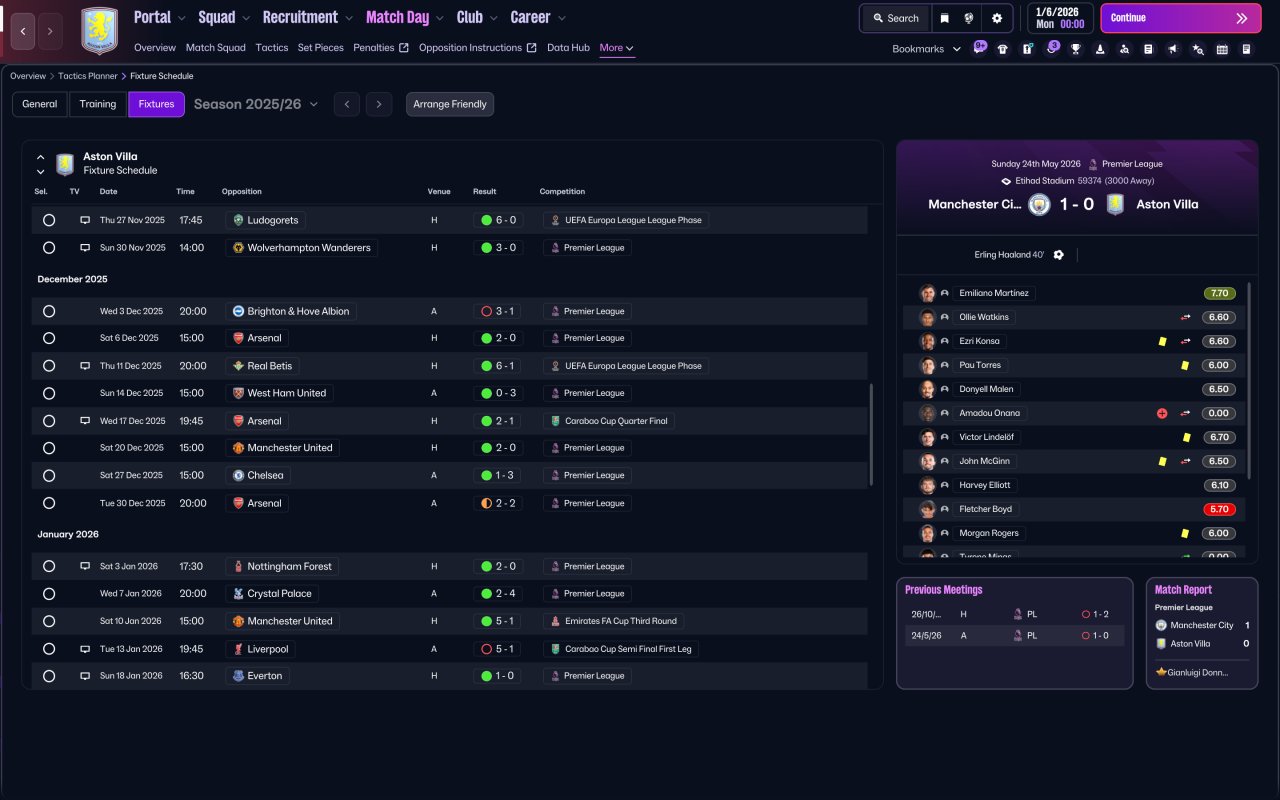Open the Match Squad submenu item
This screenshot has height=800, width=1280.
pyautogui.click(x=216, y=48)
